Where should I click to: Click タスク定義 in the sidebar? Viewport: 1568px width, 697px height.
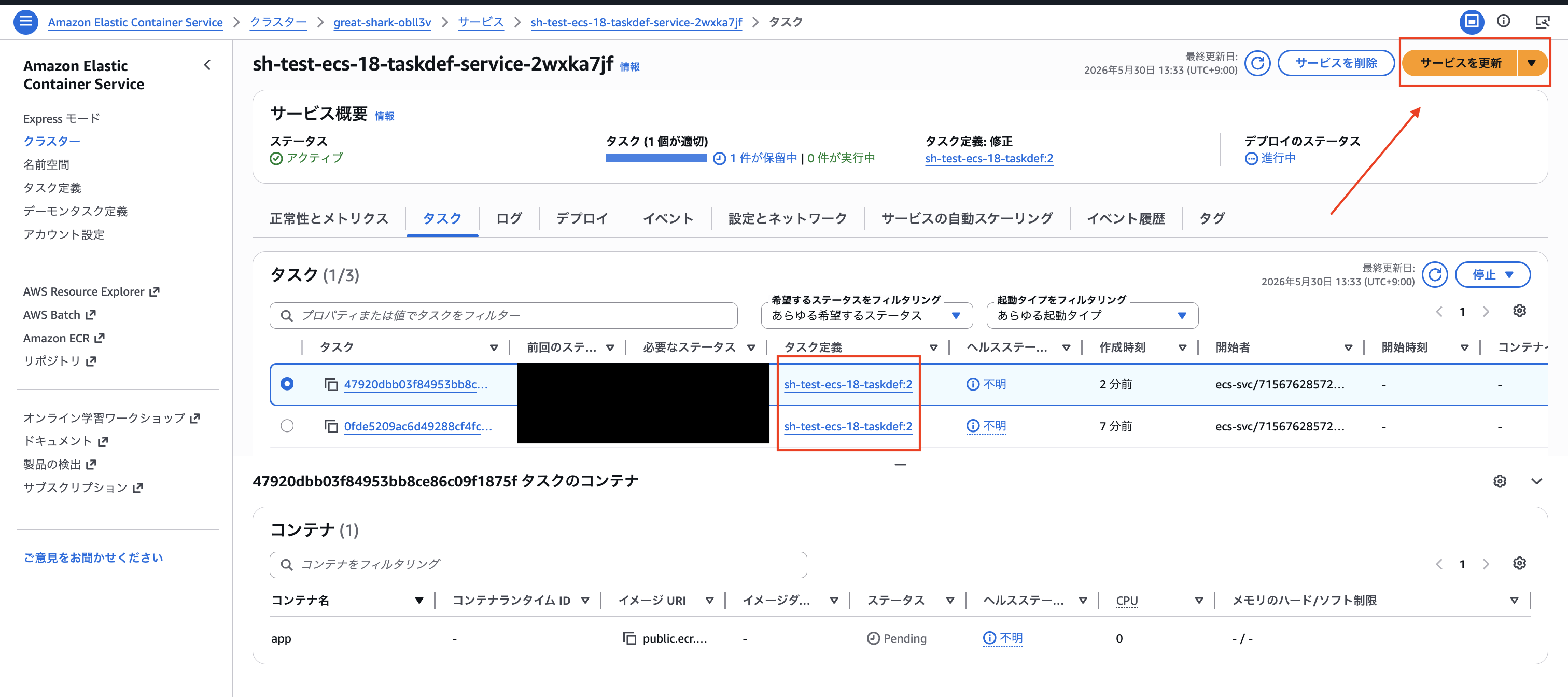(52, 188)
